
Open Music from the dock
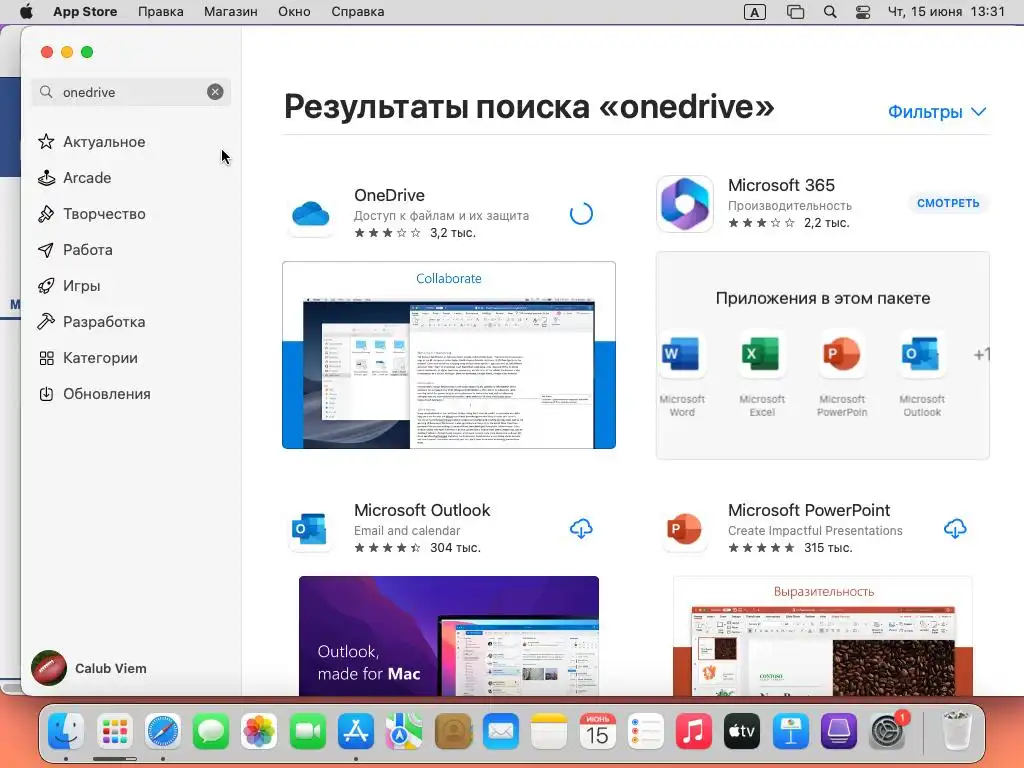tap(694, 731)
